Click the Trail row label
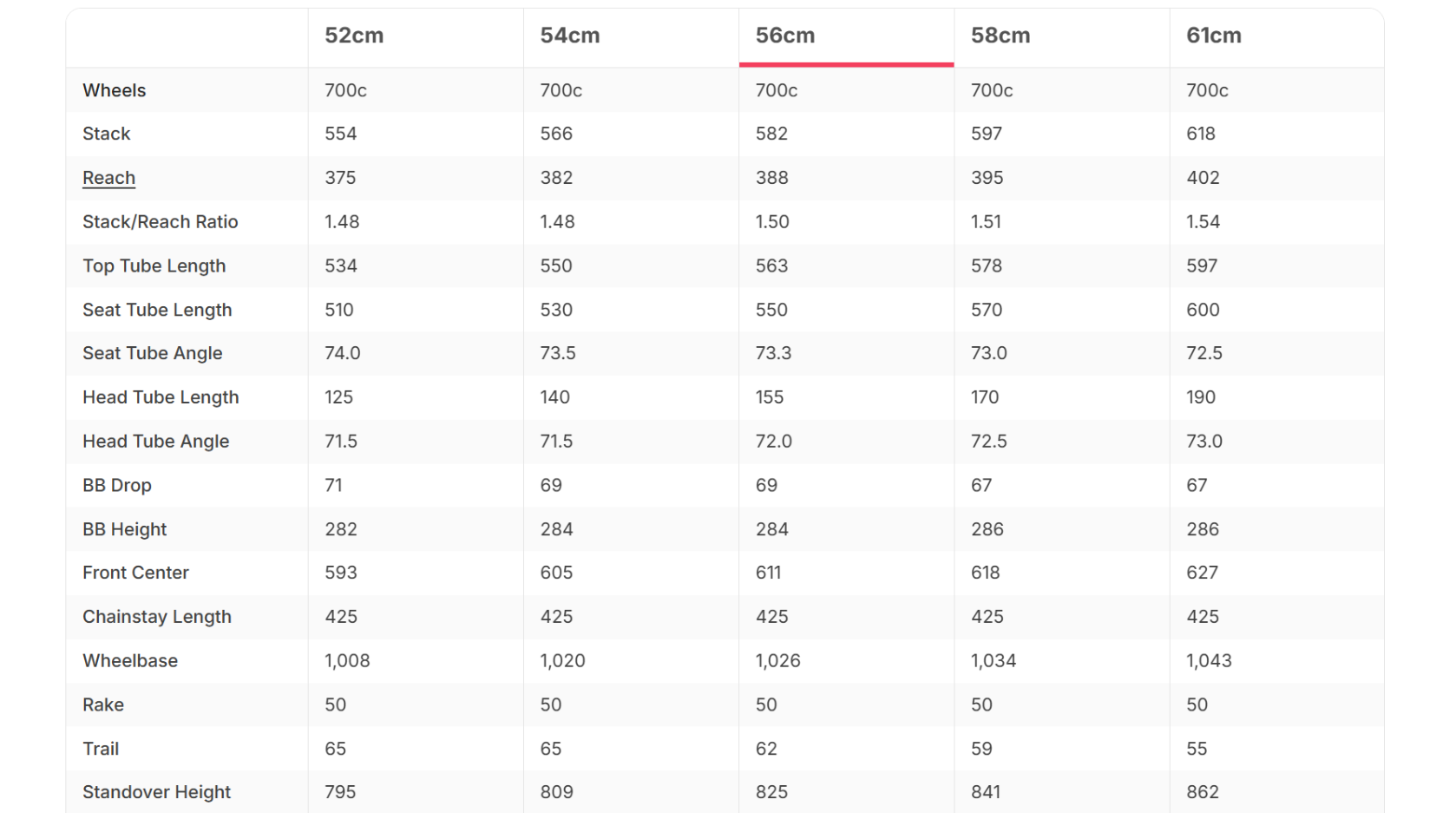This screenshot has height=819, width=1456. [x=101, y=749]
